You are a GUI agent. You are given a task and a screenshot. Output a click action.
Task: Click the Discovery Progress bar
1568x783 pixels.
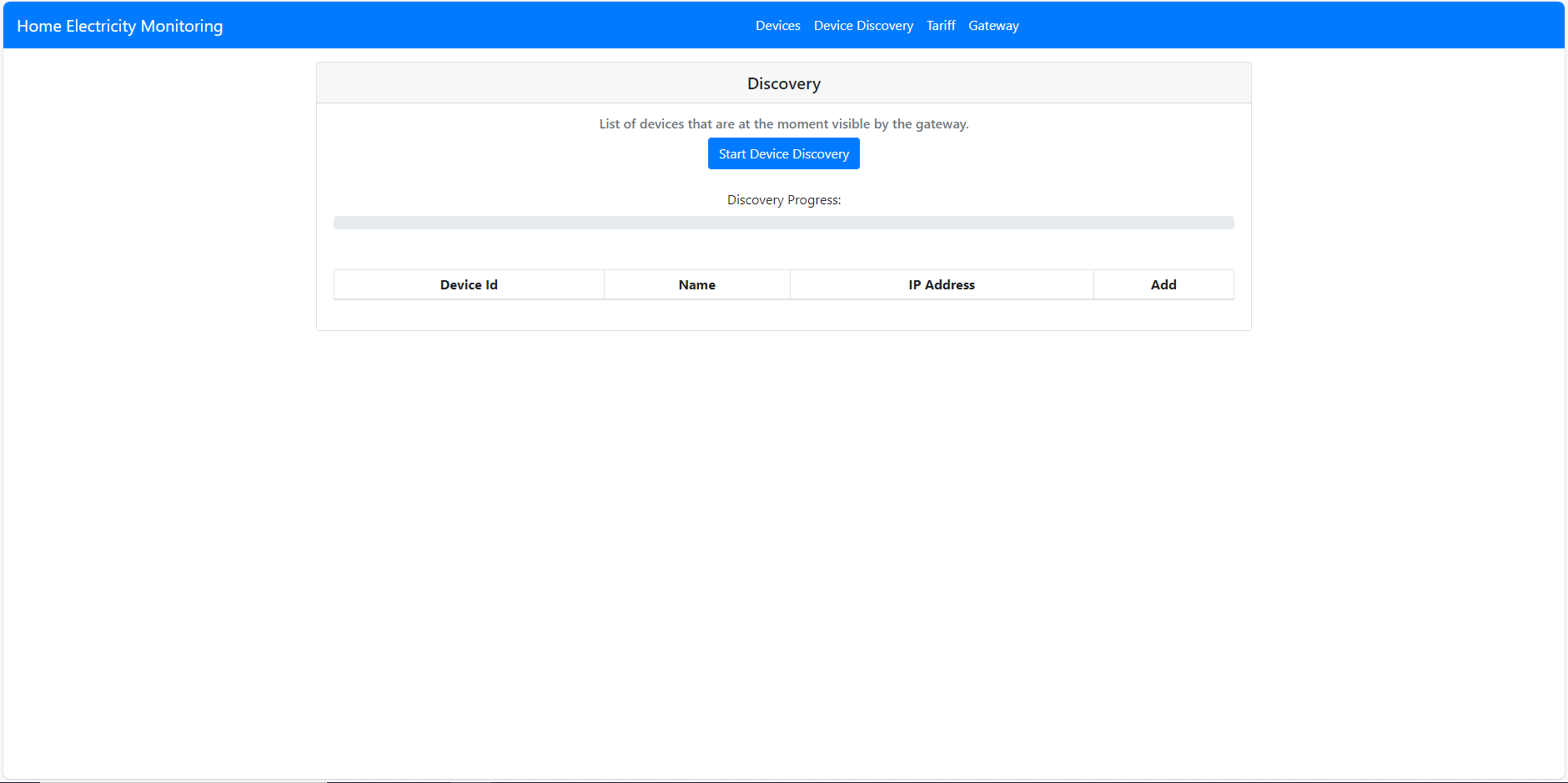click(783, 222)
